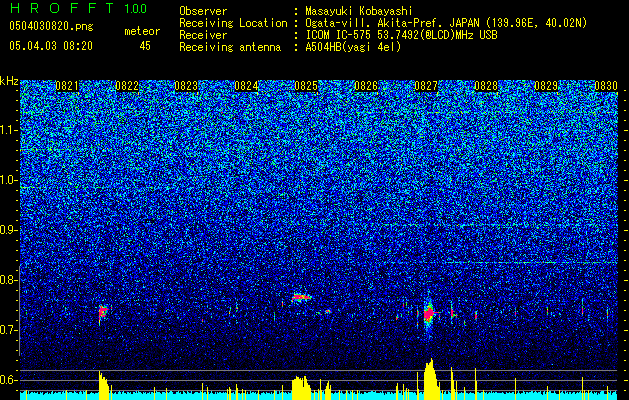The width and height of the screenshot is (629, 400).
Task: Click the ICOM IC-575 receiver text
Action: [x=401, y=35]
